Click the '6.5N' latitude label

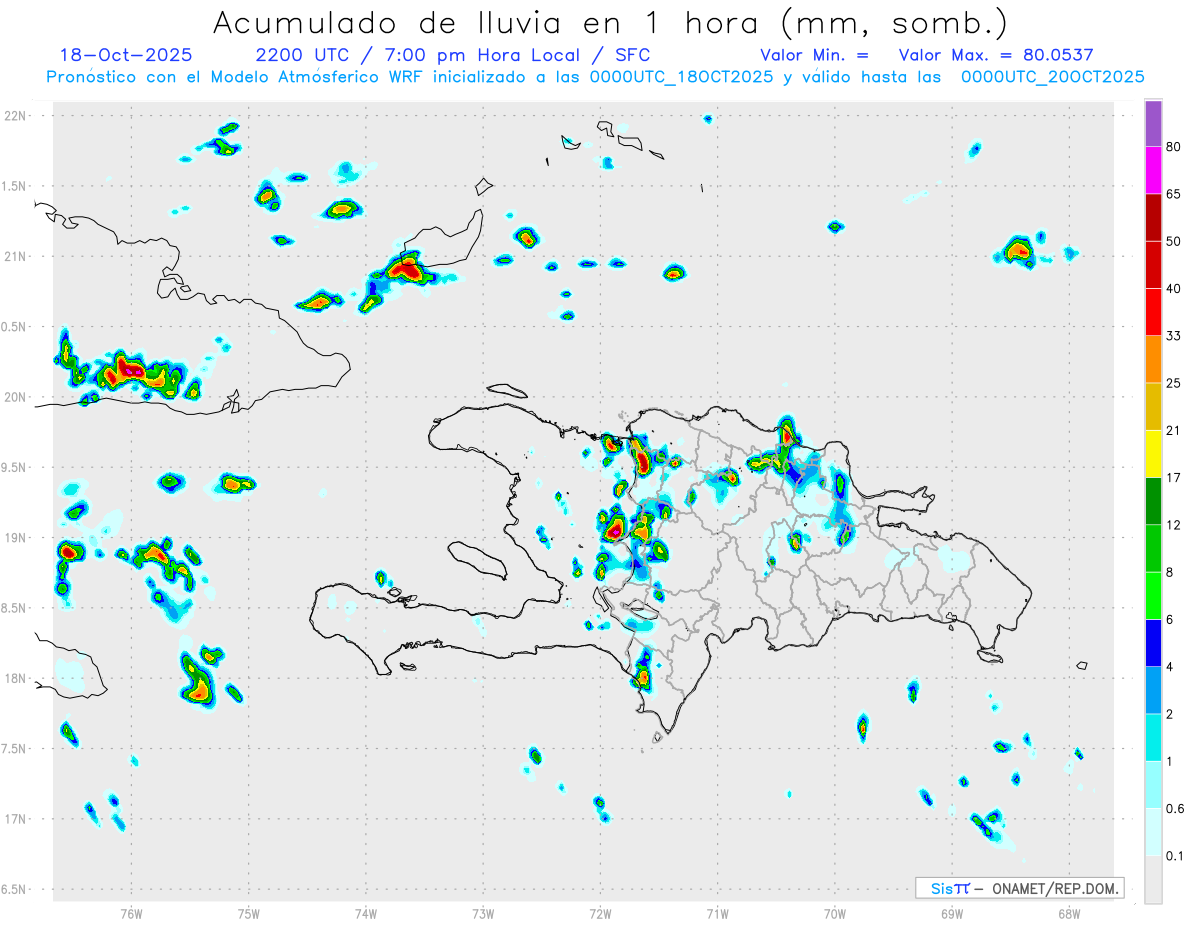click(14, 889)
